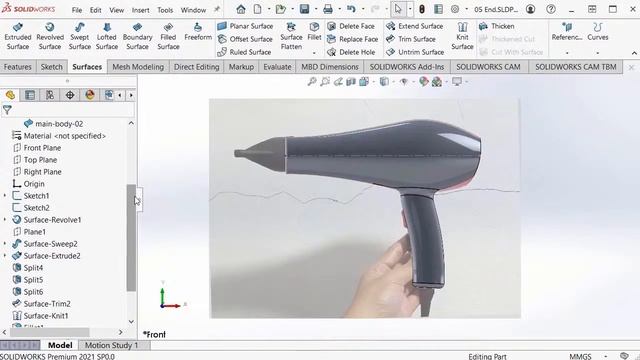Open the Edit menu
640x360 pixels.
point(96,10)
